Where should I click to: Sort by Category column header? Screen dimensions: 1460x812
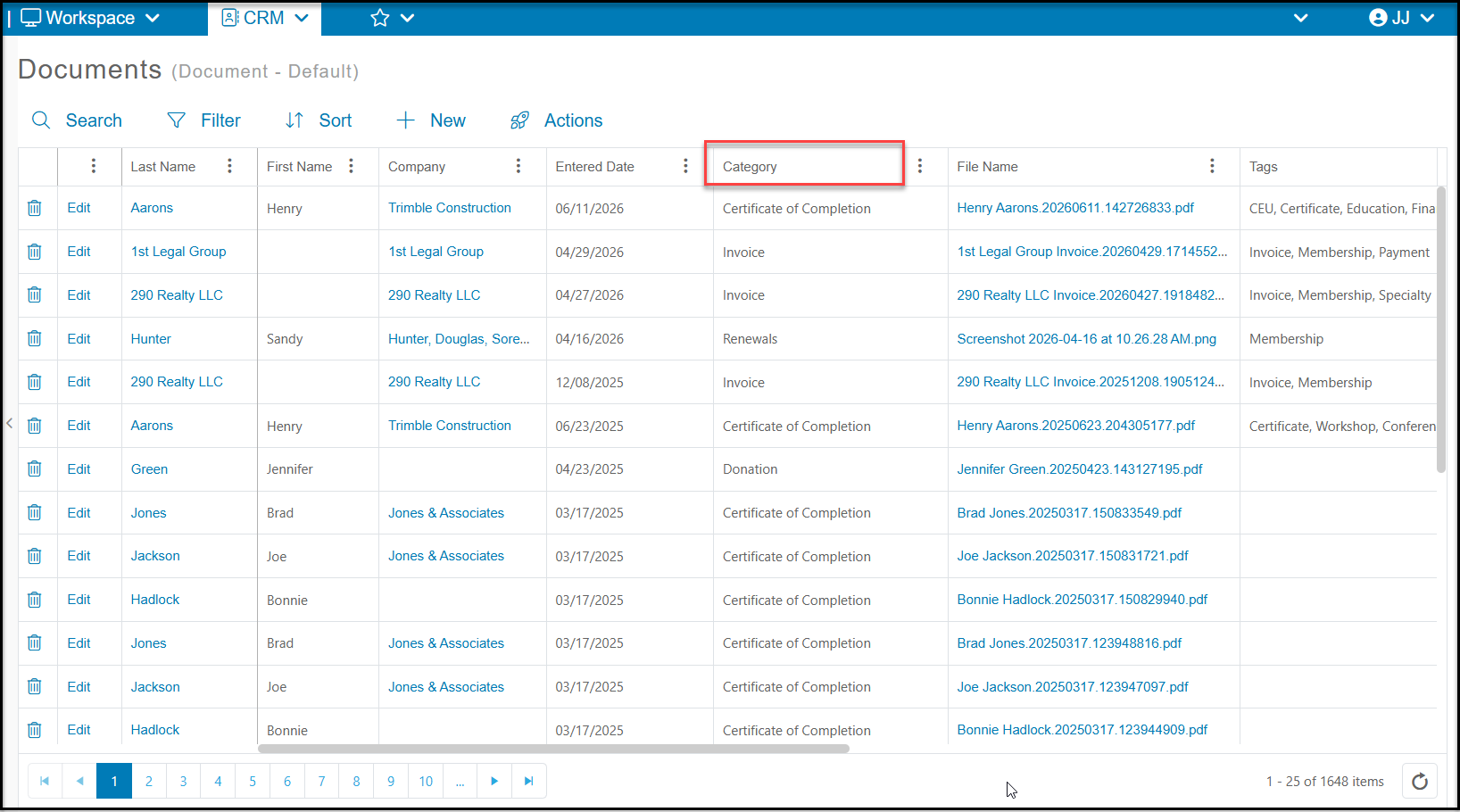coord(750,167)
